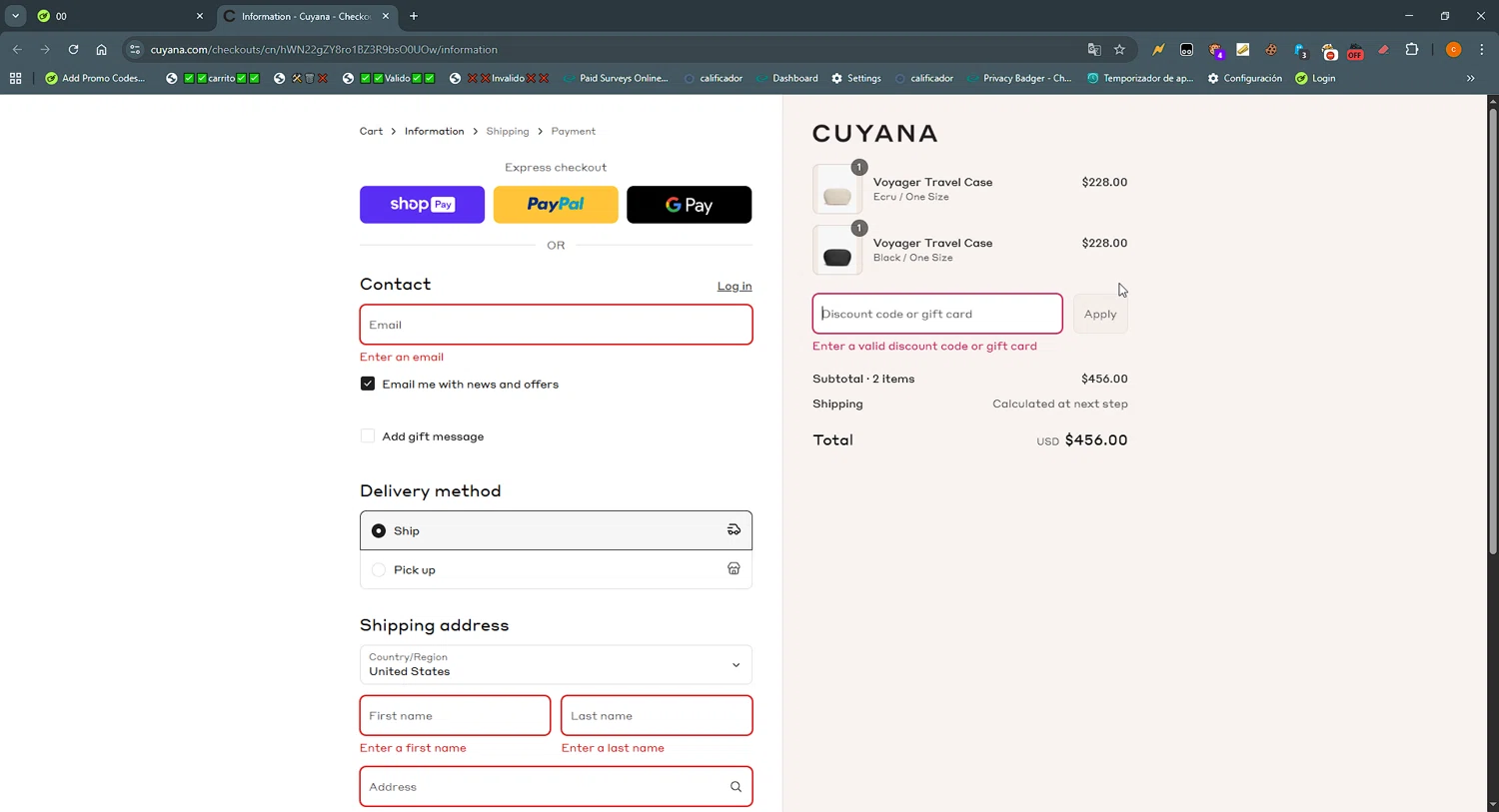View site information icon in address bar
The width and height of the screenshot is (1499, 812).
(x=135, y=49)
